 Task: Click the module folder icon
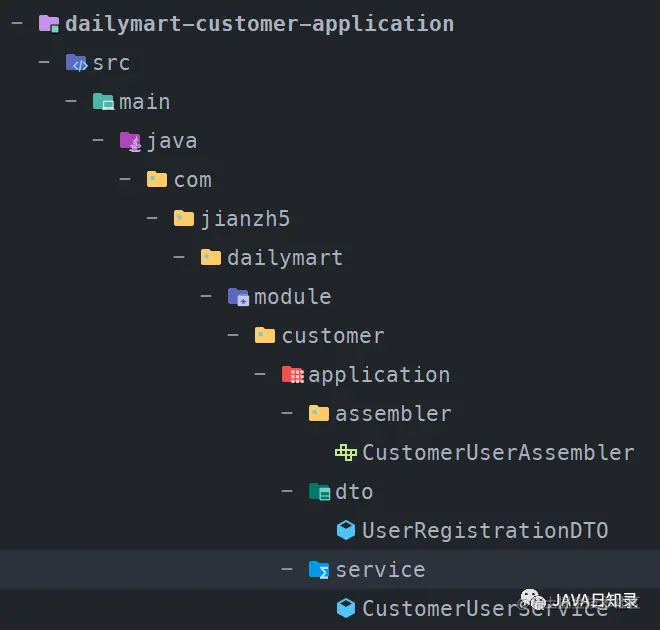(x=238, y=297)
